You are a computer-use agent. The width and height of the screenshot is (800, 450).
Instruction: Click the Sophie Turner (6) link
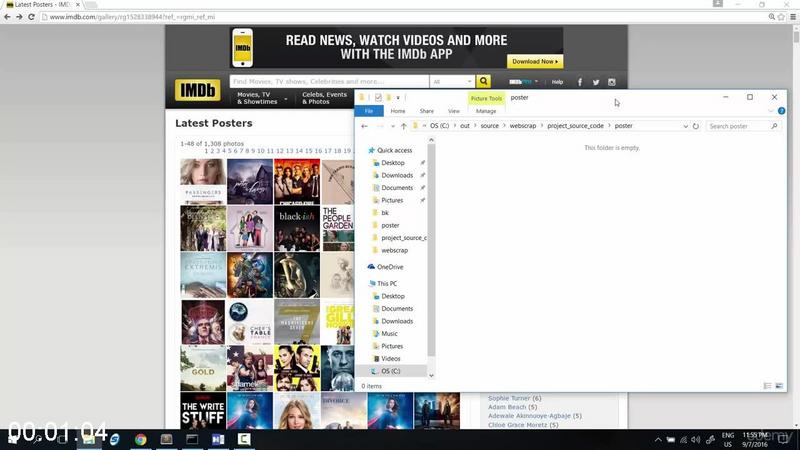[515, 398]
